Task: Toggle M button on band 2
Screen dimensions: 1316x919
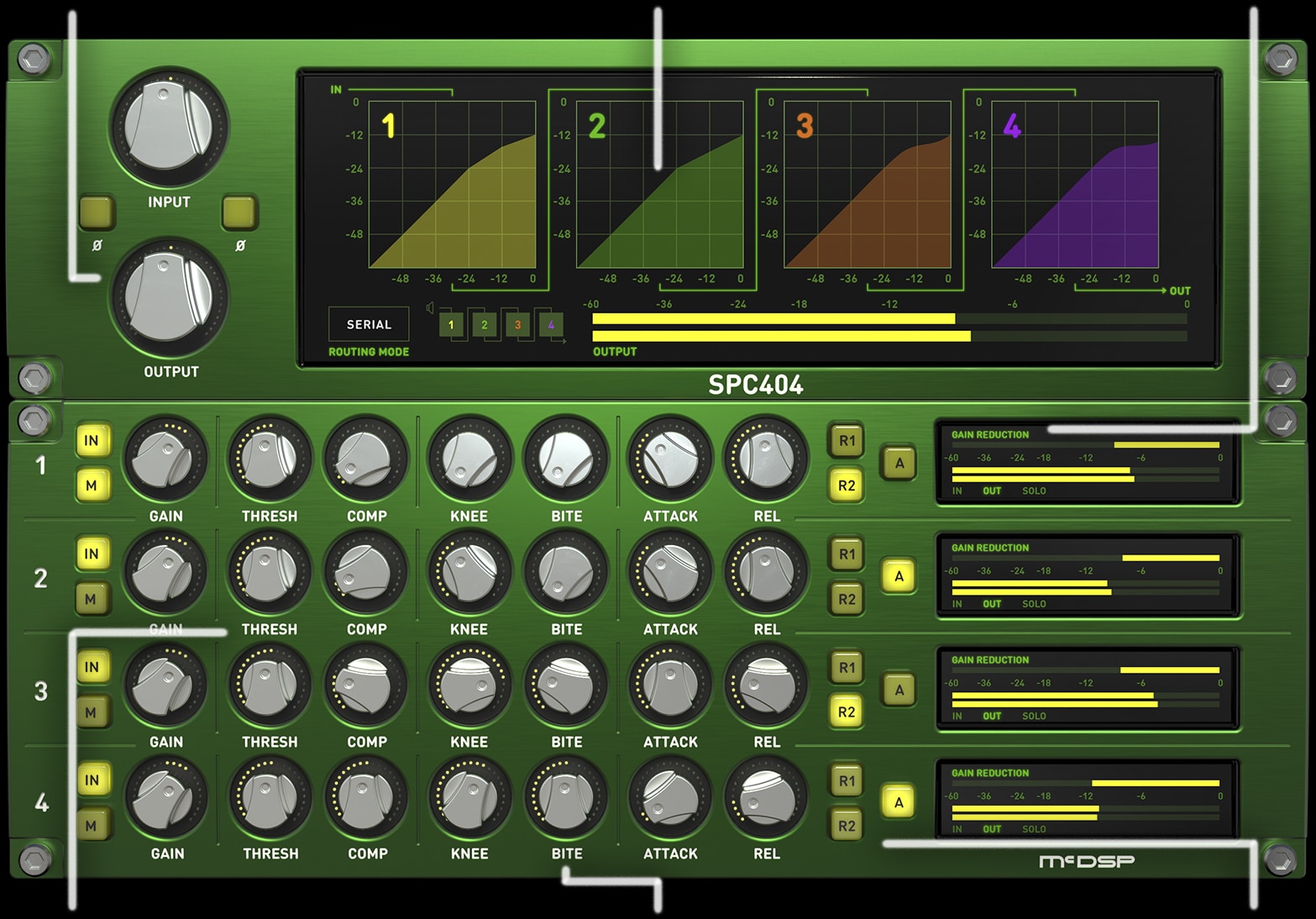Action: pos(92,599)
